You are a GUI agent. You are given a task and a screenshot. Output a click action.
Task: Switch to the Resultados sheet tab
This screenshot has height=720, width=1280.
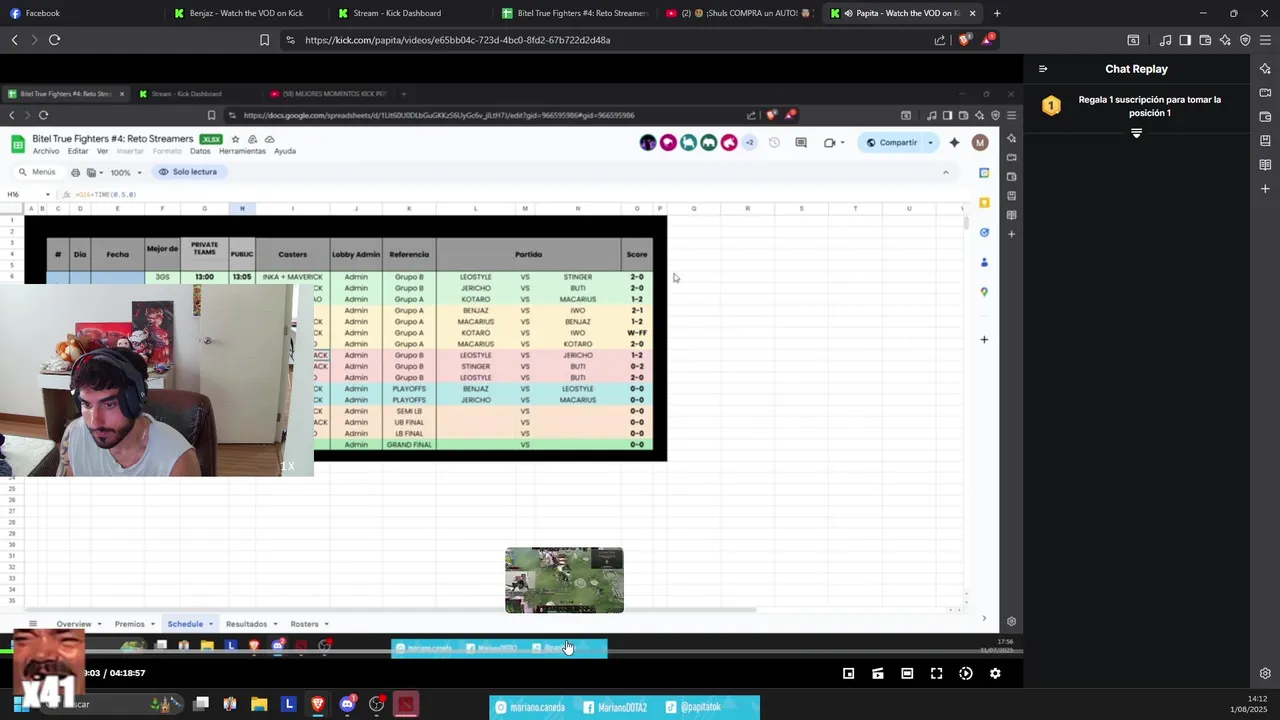tap(246, 624)
